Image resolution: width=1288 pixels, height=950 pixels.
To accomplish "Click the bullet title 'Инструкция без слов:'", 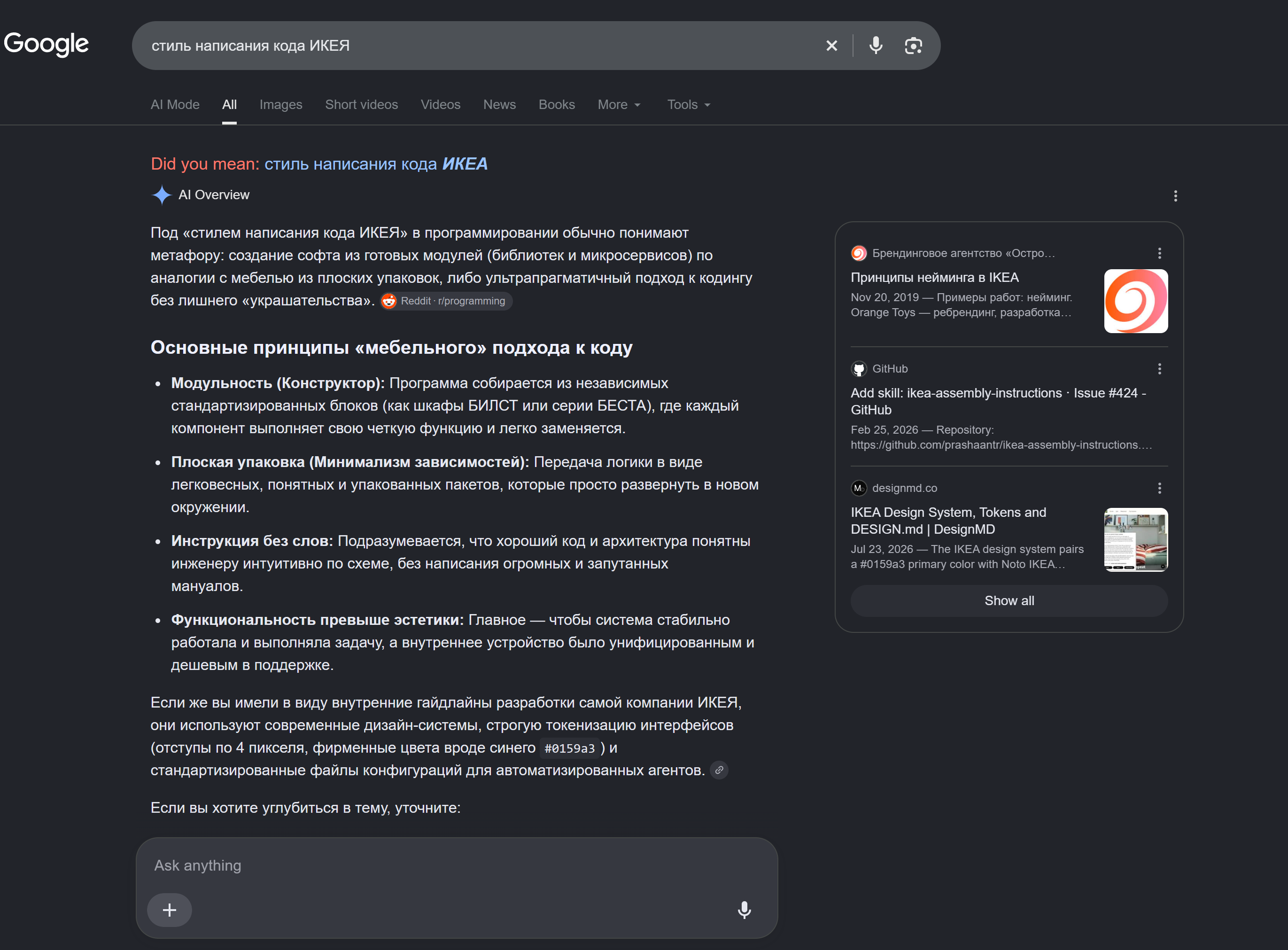I will coord(252,541).
